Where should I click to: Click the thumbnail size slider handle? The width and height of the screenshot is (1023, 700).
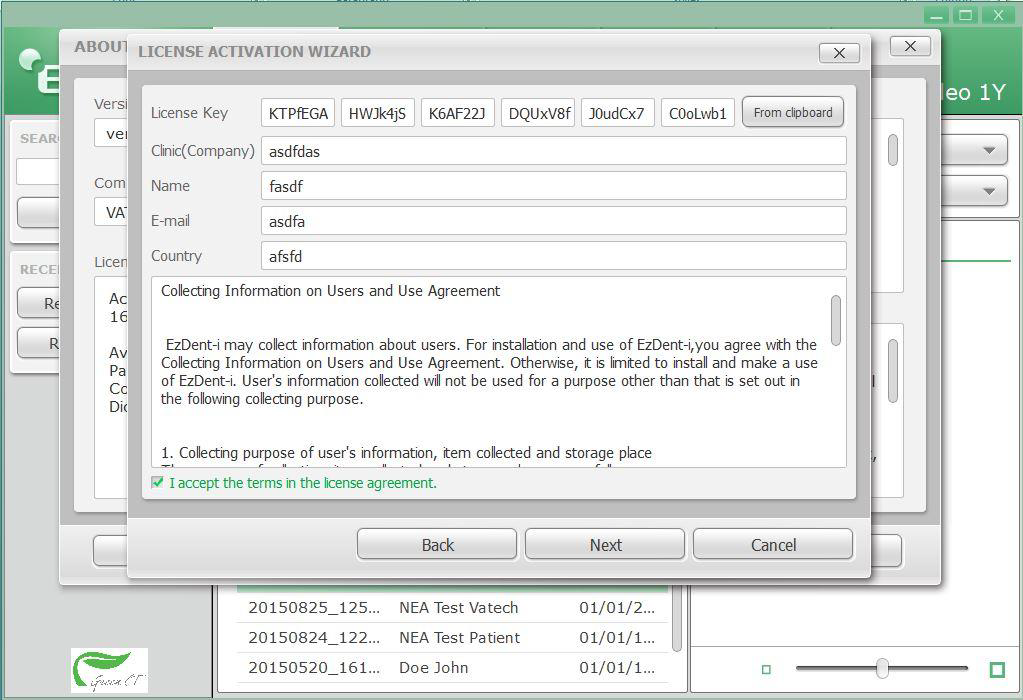pos(882,668)
